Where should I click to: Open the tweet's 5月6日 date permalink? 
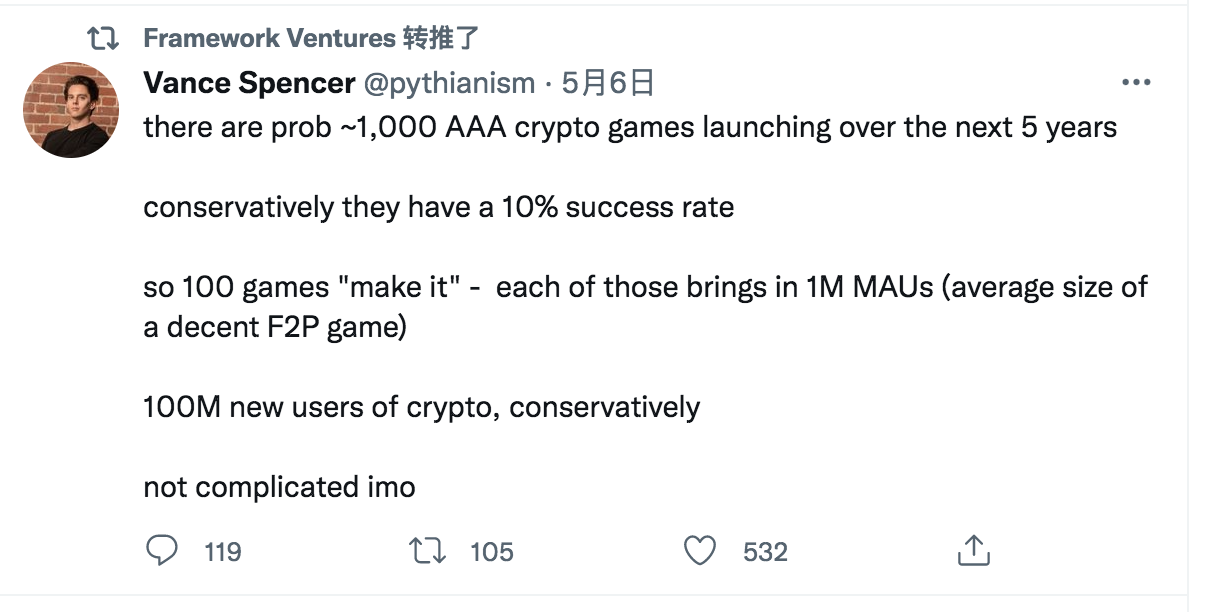[x=607, y=83]
